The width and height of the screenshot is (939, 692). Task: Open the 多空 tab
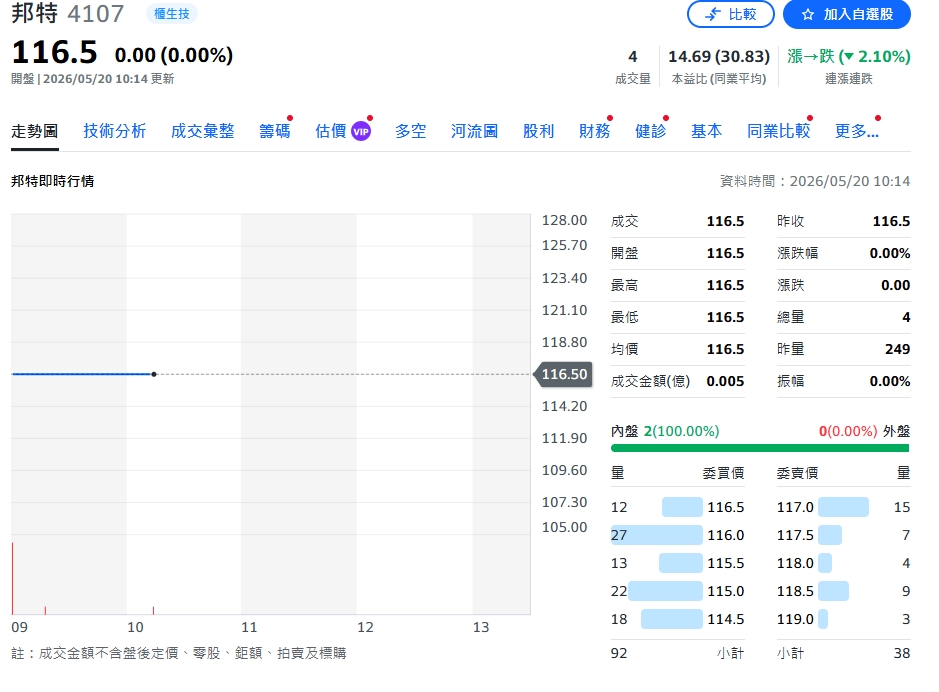[x=410, y=131]
